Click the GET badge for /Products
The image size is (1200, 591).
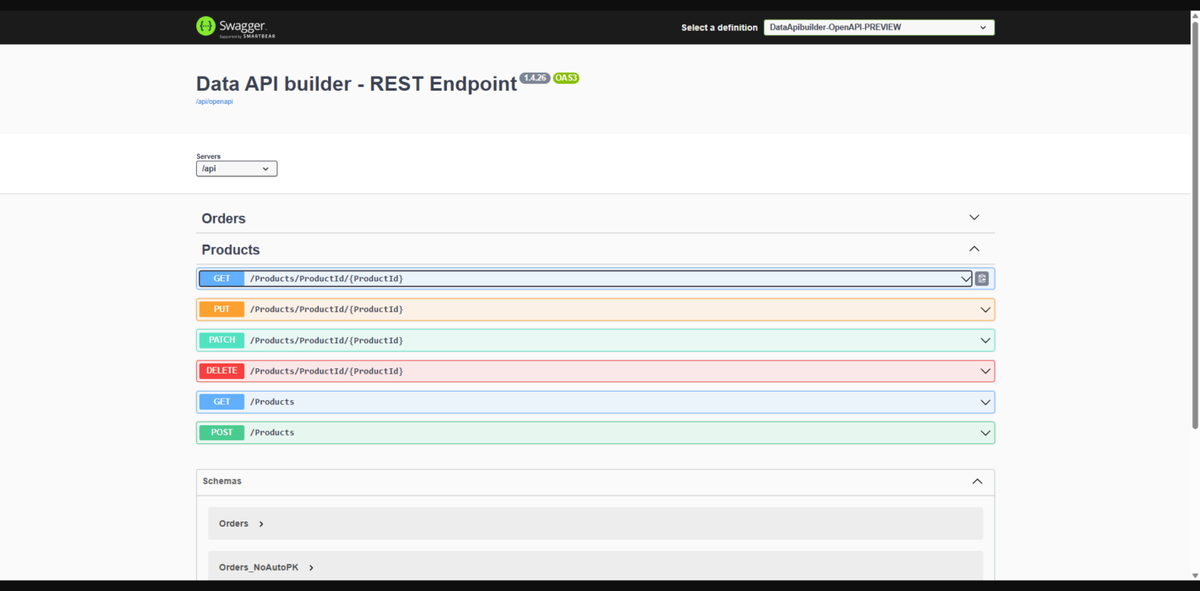click(222, 402)
